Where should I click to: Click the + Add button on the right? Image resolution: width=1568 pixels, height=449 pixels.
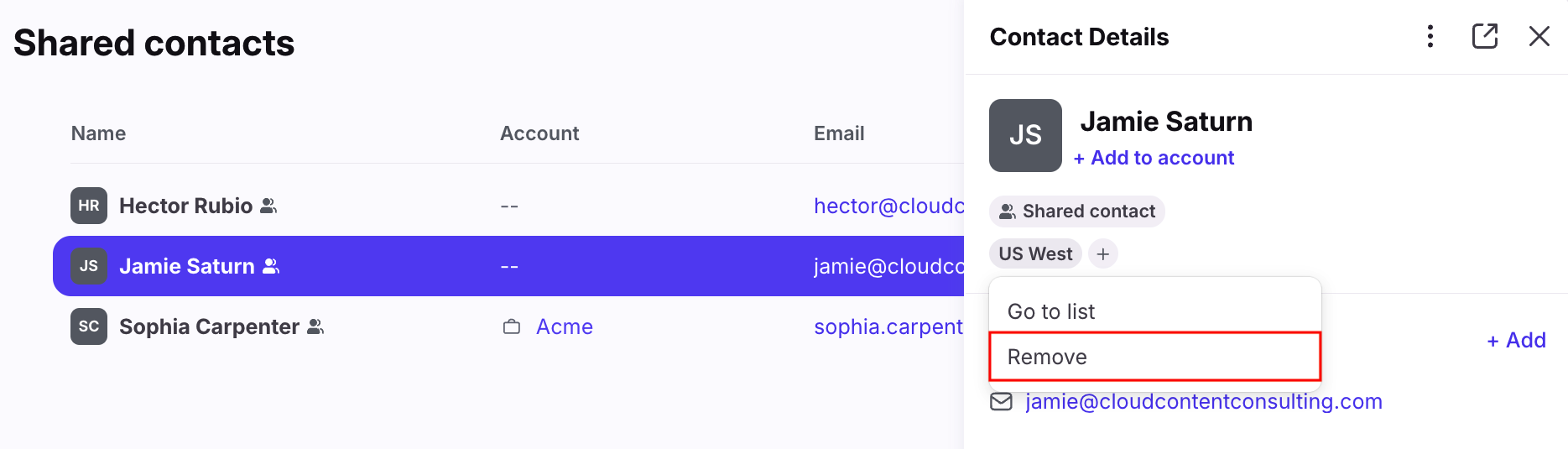click(1516, 340)
